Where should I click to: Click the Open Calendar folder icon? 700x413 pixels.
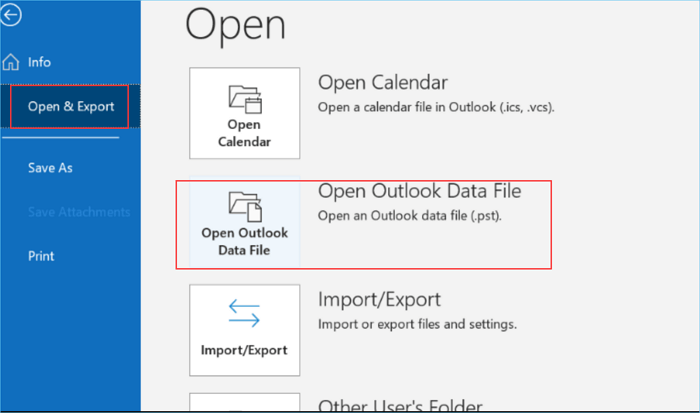pyautogui.click(x=244, y=98)
